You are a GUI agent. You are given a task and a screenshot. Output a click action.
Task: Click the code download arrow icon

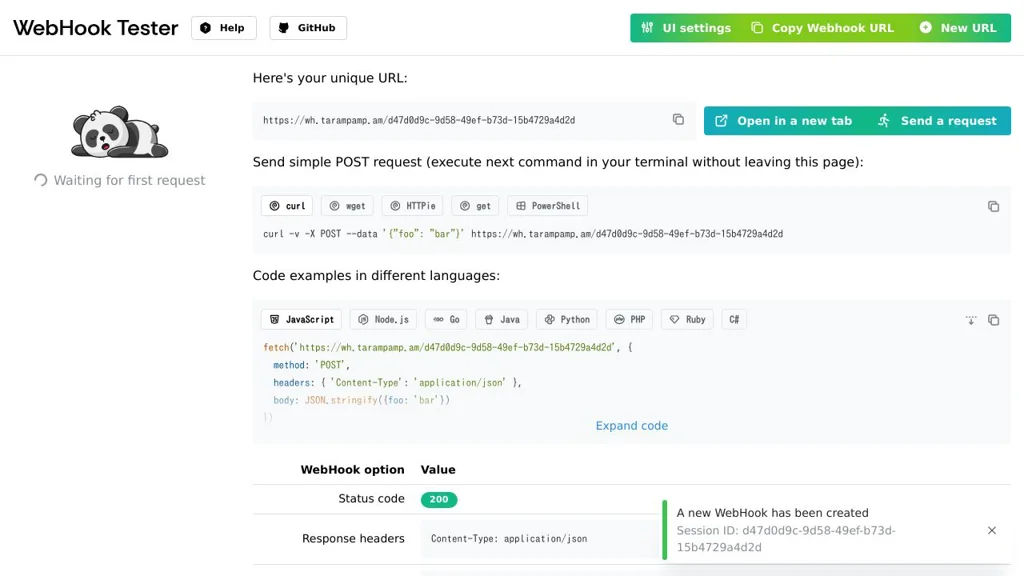point(971,320)
